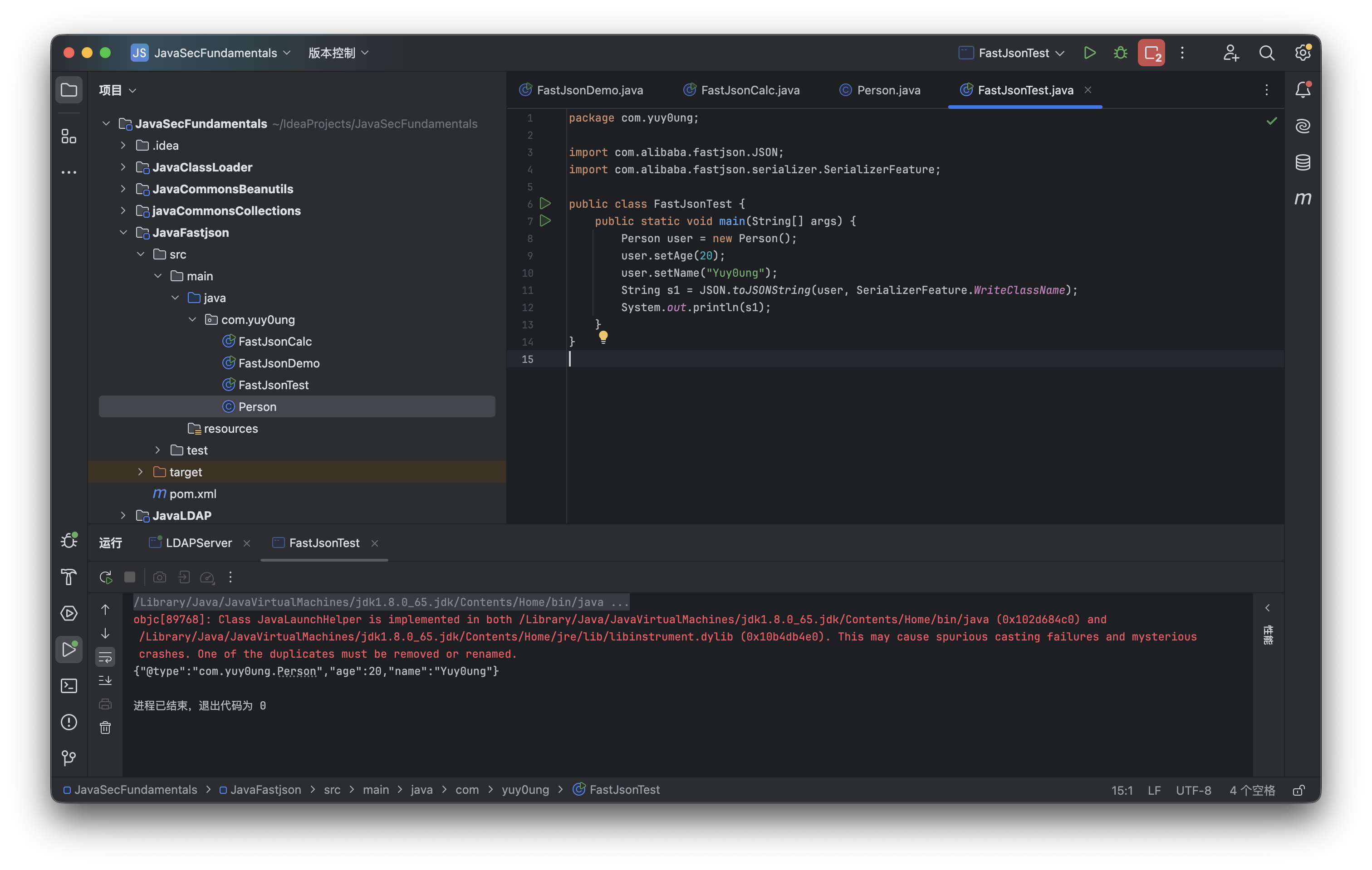Click the Debug bug icon

(1120, 53)
